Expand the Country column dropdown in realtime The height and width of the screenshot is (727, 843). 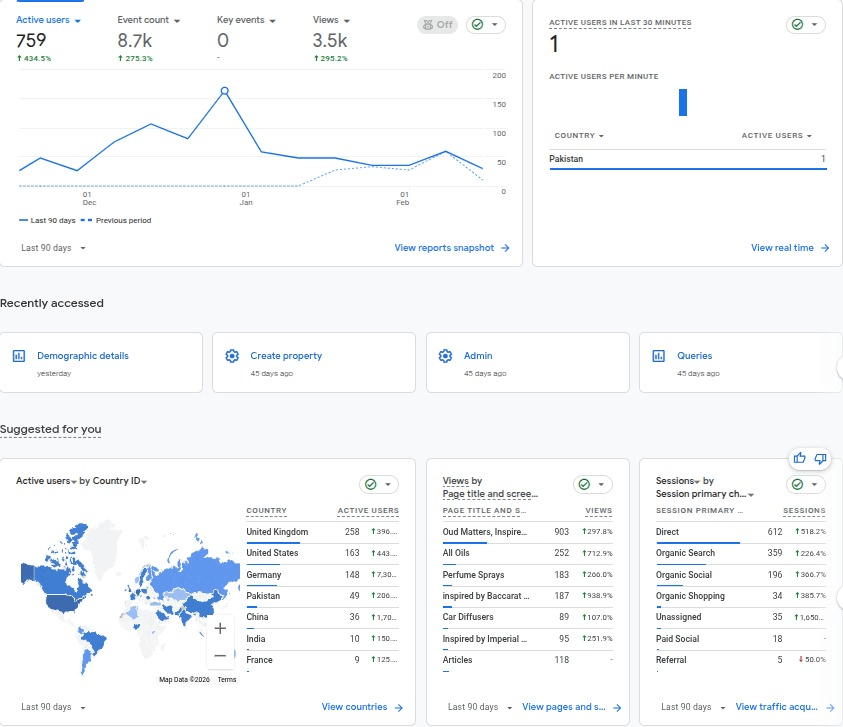(x=579, y=136)
